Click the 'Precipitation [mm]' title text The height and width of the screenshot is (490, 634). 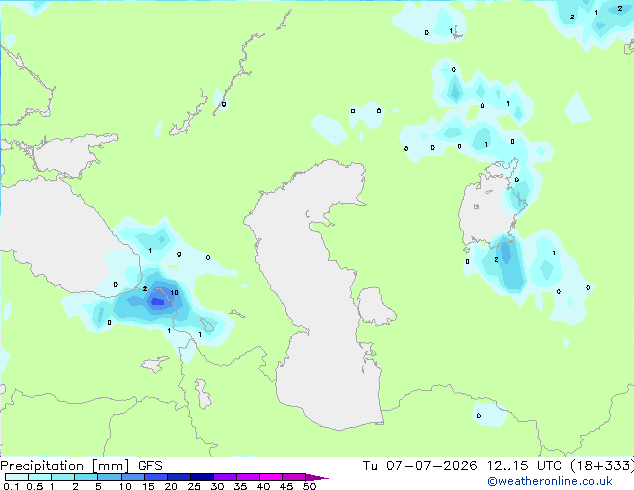click(x=65, y=466)
